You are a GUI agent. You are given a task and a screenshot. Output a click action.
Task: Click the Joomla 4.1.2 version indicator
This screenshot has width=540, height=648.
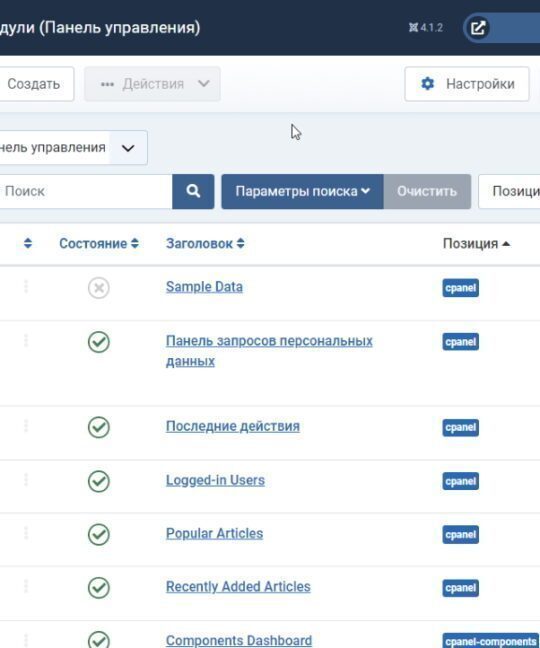pos(426,28)
